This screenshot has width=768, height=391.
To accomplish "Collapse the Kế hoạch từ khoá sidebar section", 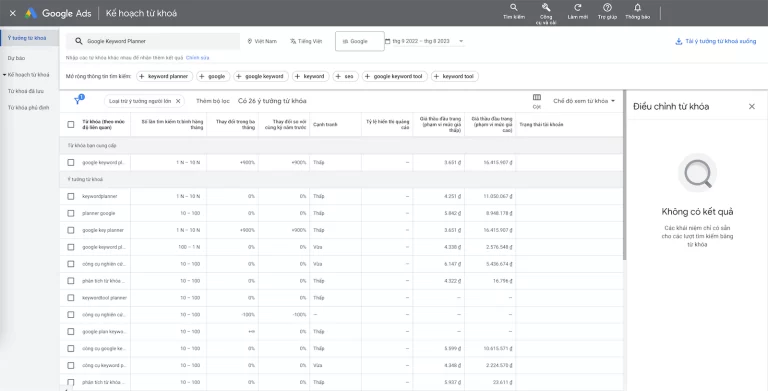I will pyautogui.click(x=4, y=75).
